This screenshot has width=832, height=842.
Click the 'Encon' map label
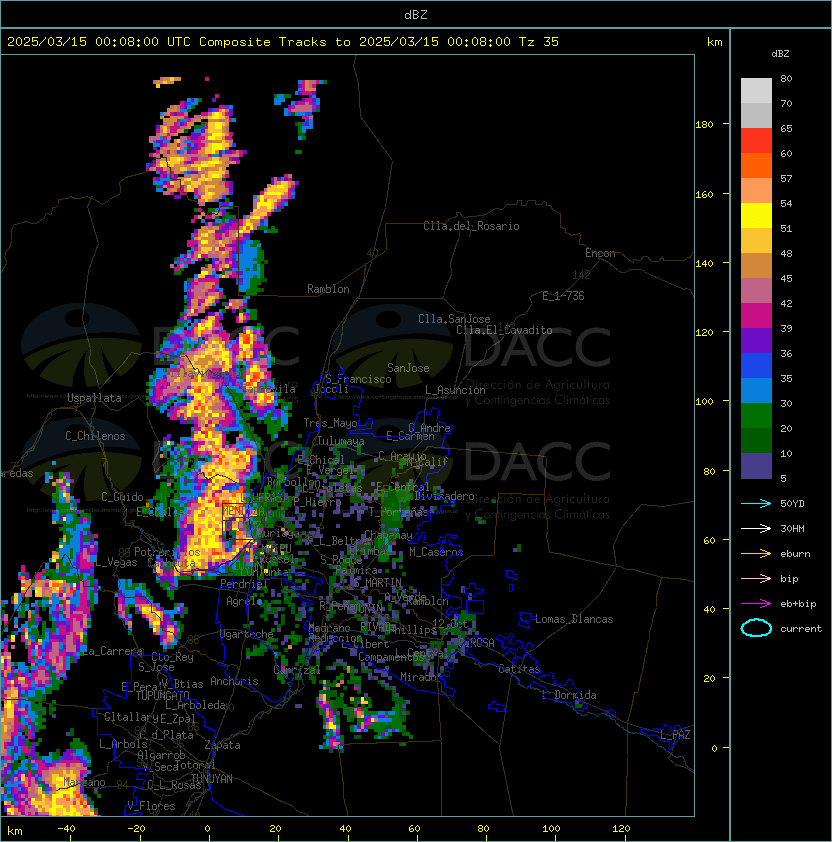click(x=600, y=253)
